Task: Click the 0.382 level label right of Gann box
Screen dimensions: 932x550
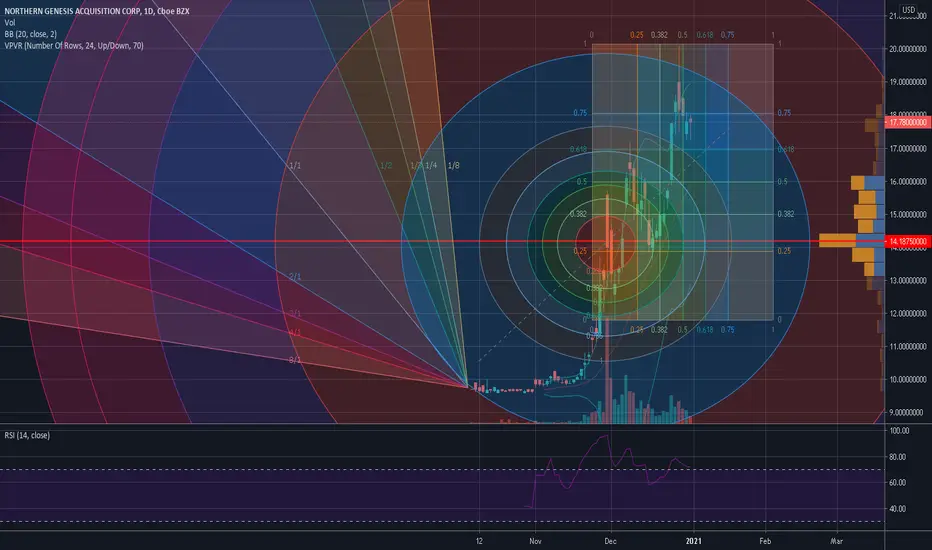Action: pyautogui.click(x=786, y=214)
